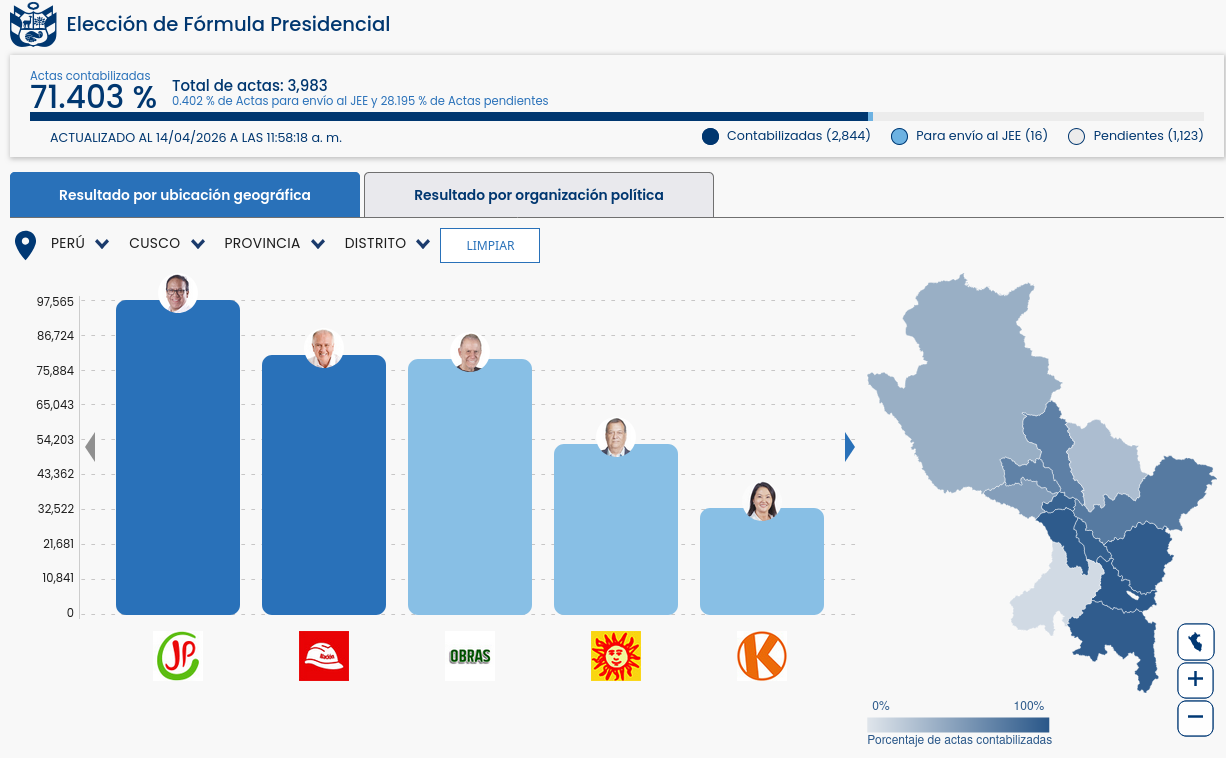Toggle the Contabilizadas legend indicator

pyautogui.click(x=711, y=137)
